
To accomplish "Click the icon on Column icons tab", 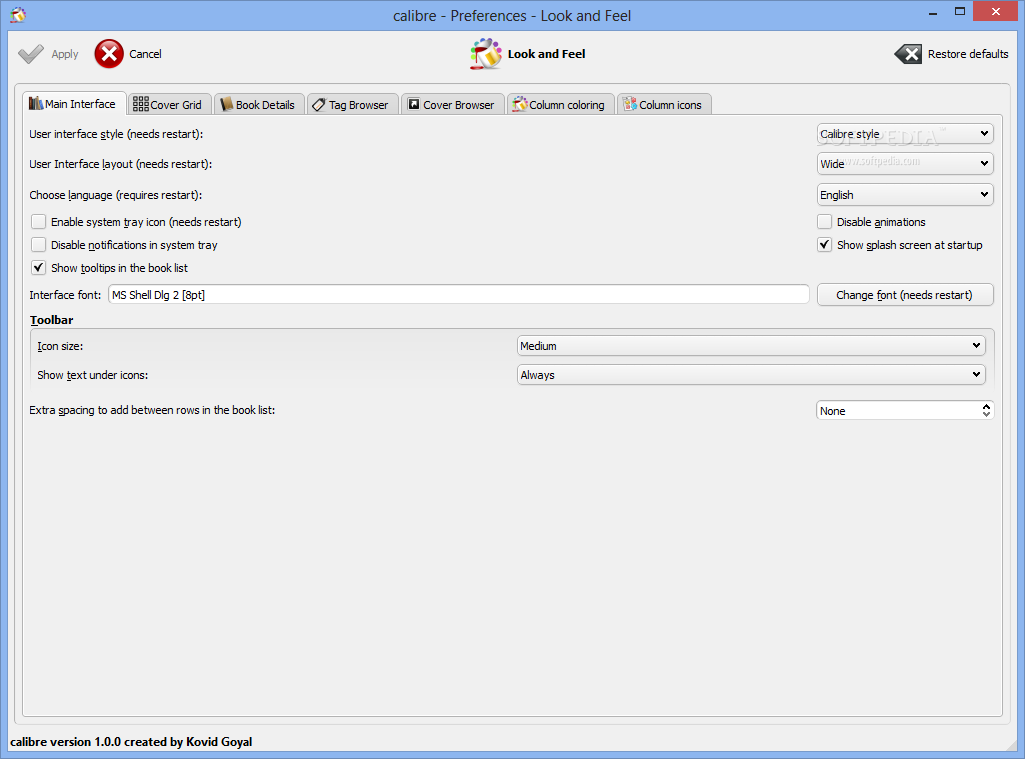I will pos(630,104).
